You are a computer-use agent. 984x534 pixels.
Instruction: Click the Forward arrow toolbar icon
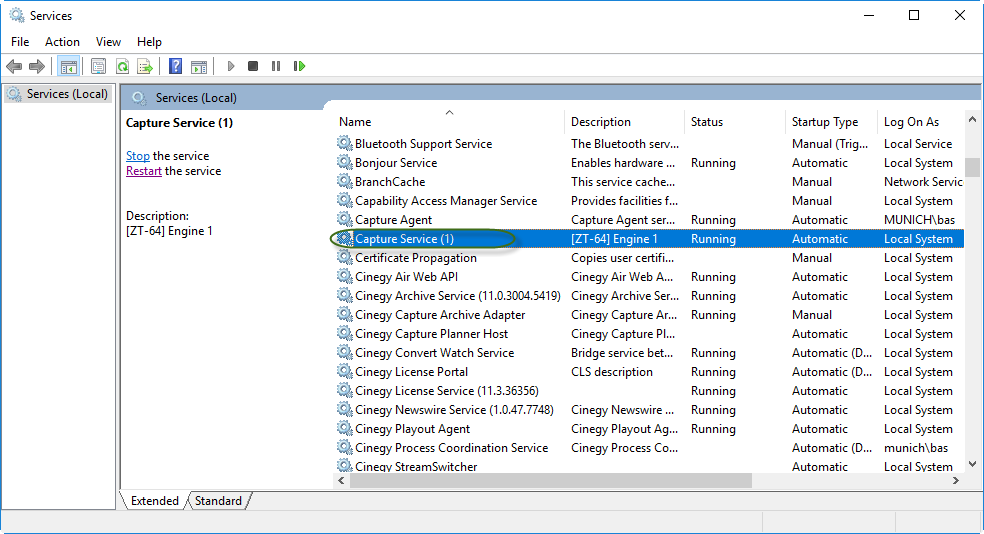click(x=37, y=66)
